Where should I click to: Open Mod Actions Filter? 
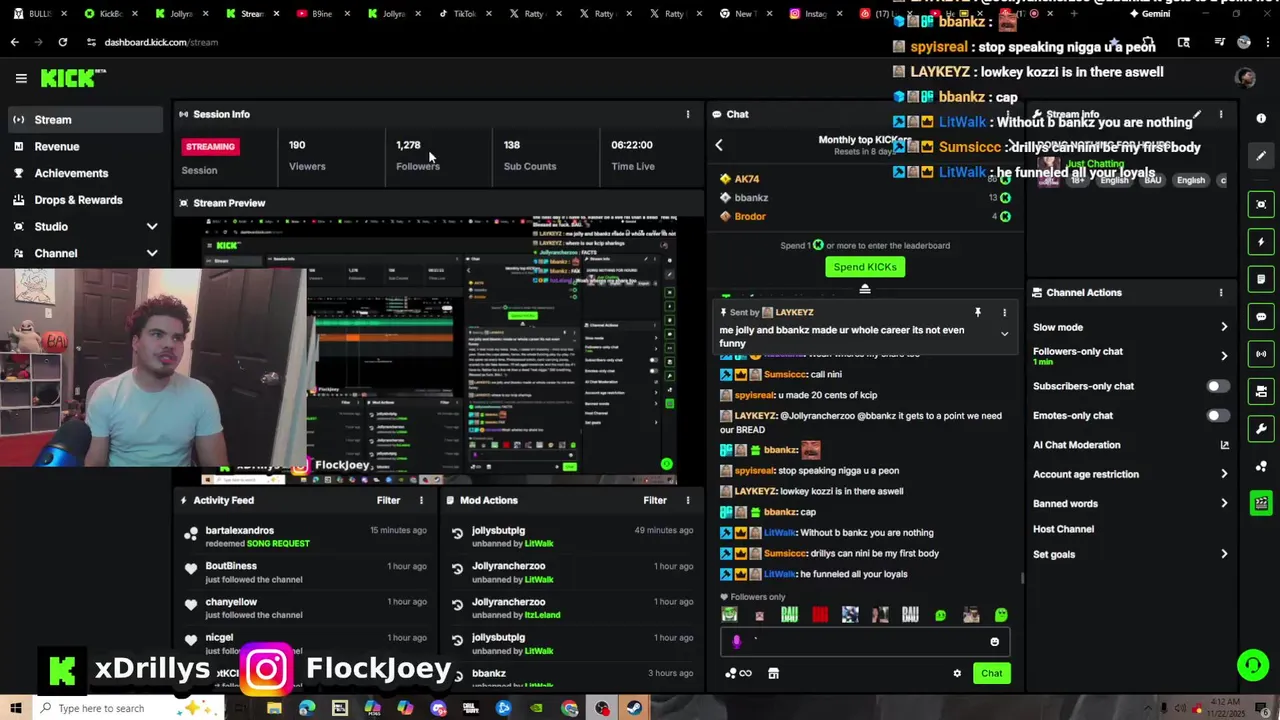pyautogui.click(x=655, y=500)
